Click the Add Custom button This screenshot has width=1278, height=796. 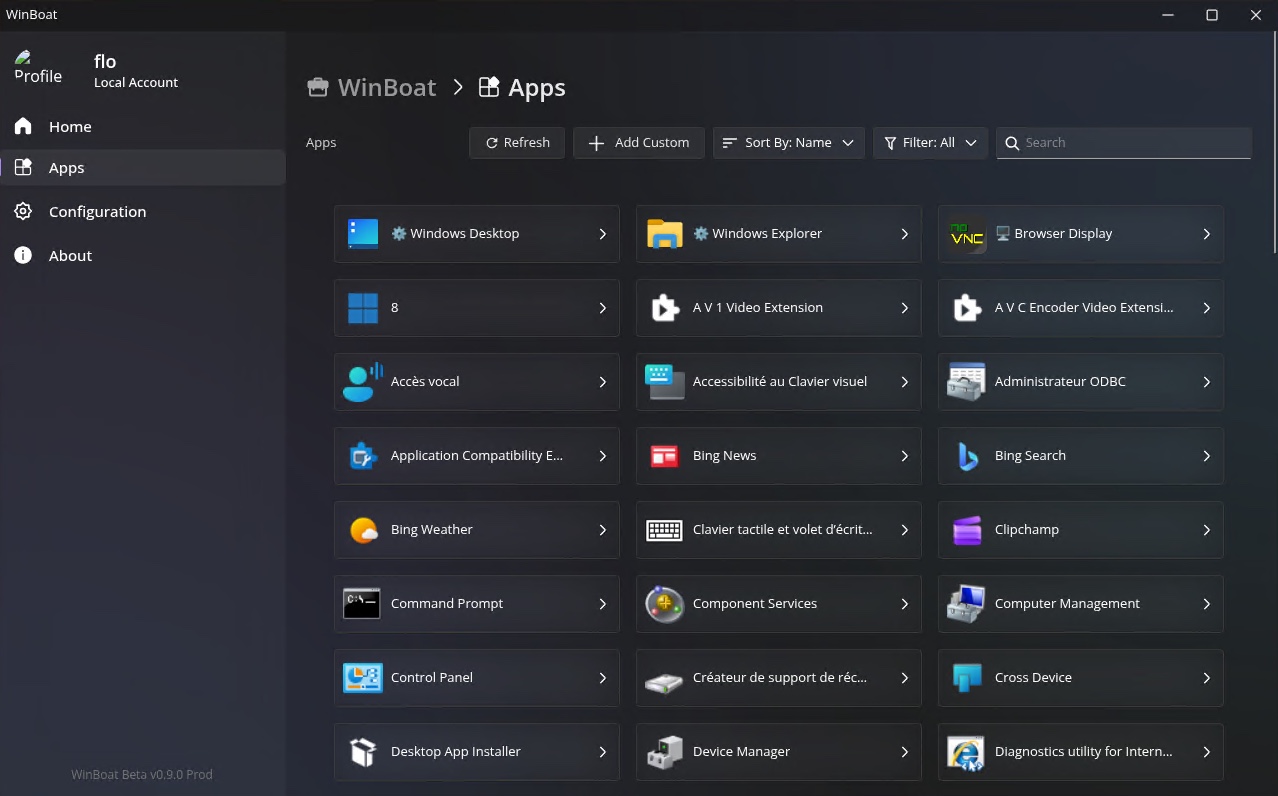638,143
